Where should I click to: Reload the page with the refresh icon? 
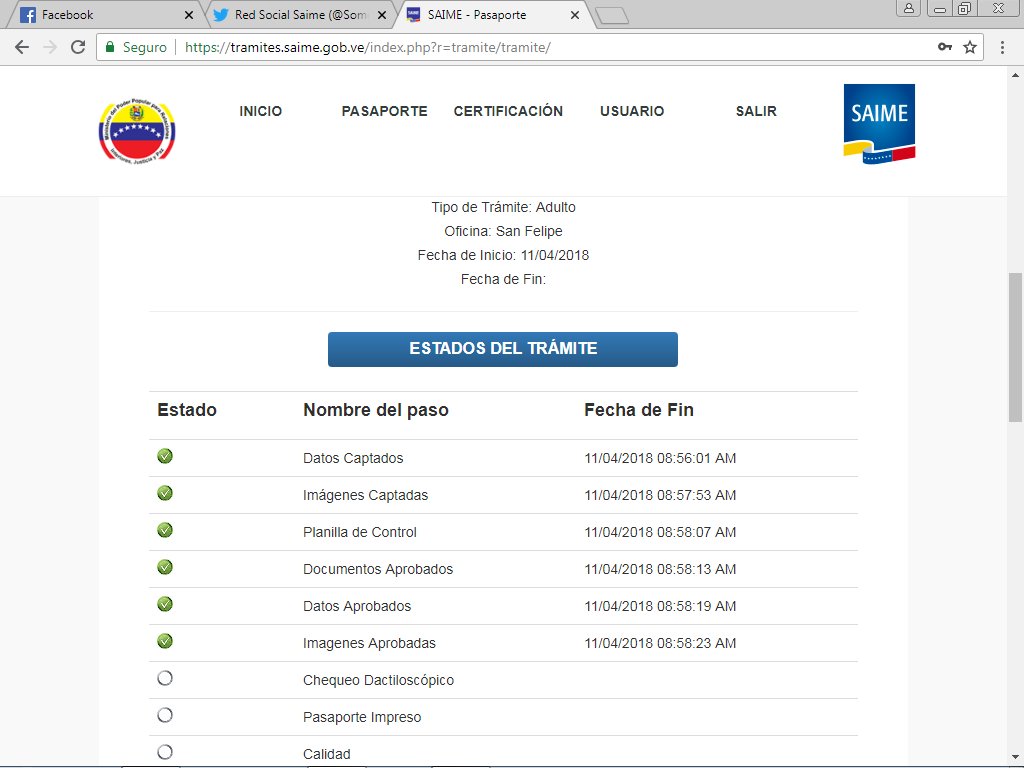pos(78,47)
